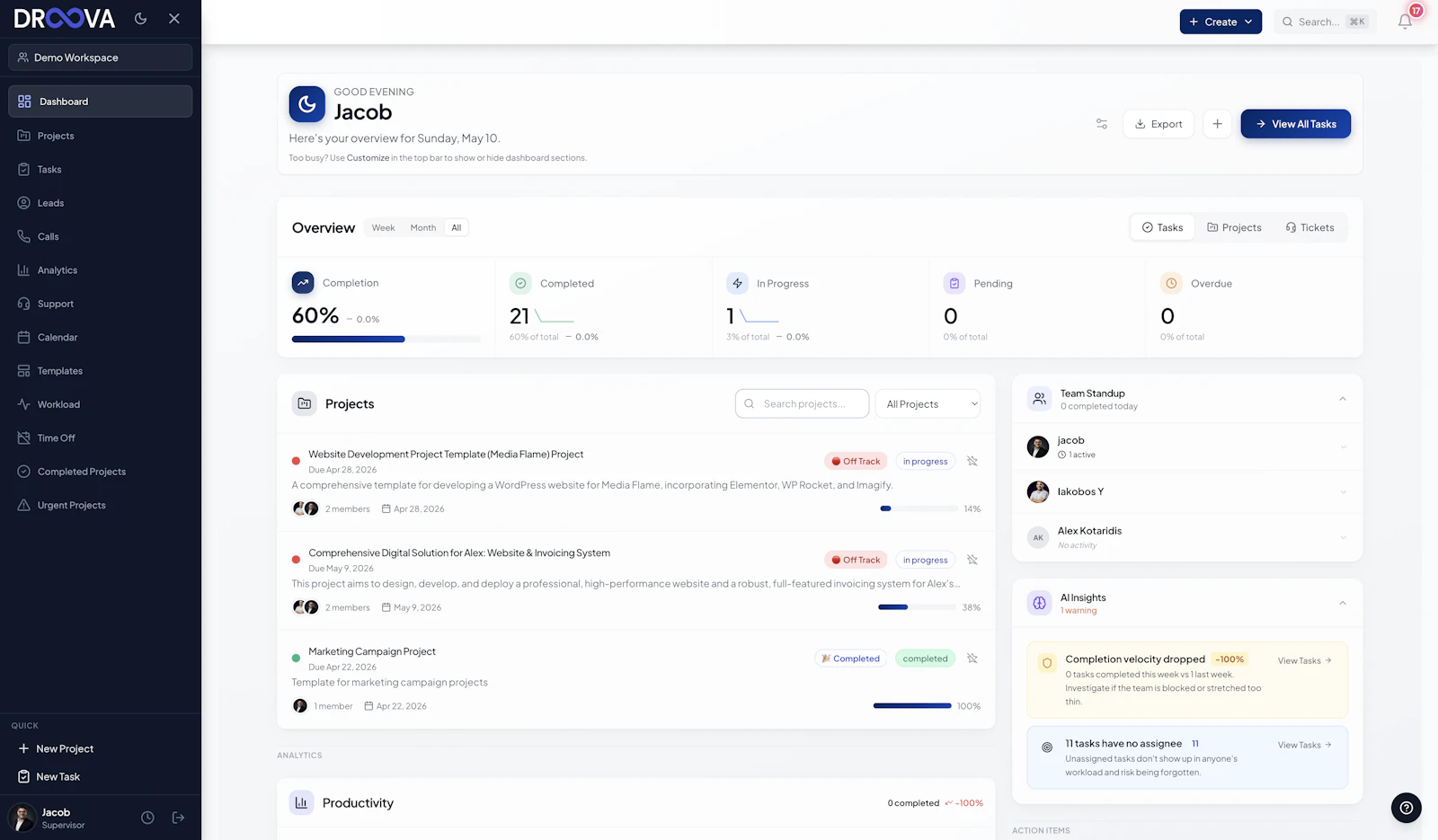Open the Demo Workspace selector

[101, 57]
